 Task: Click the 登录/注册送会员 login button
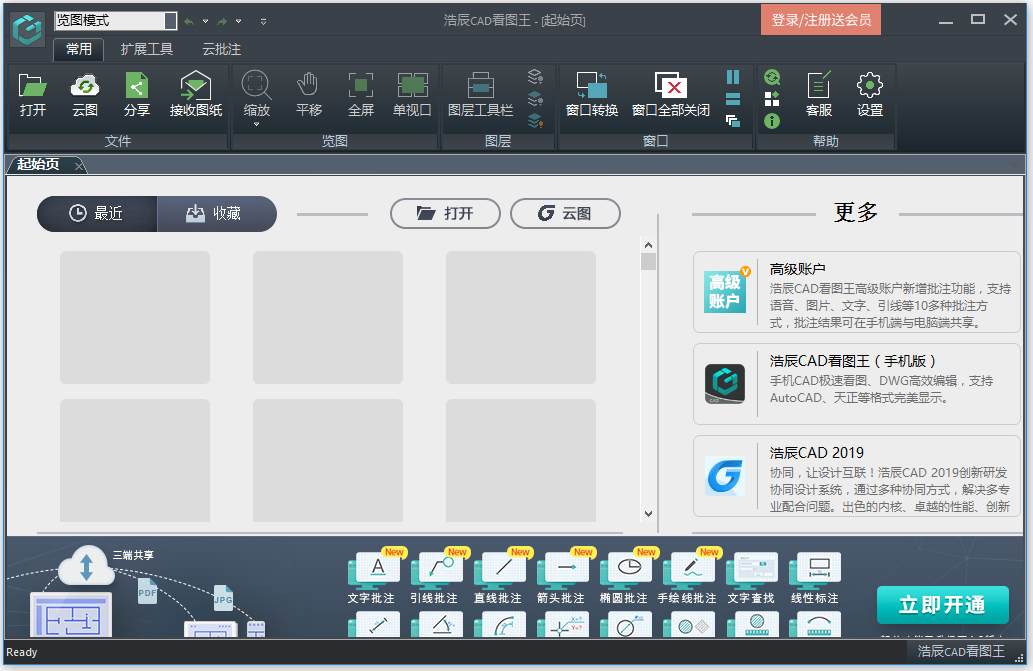[x=820, y=20]
